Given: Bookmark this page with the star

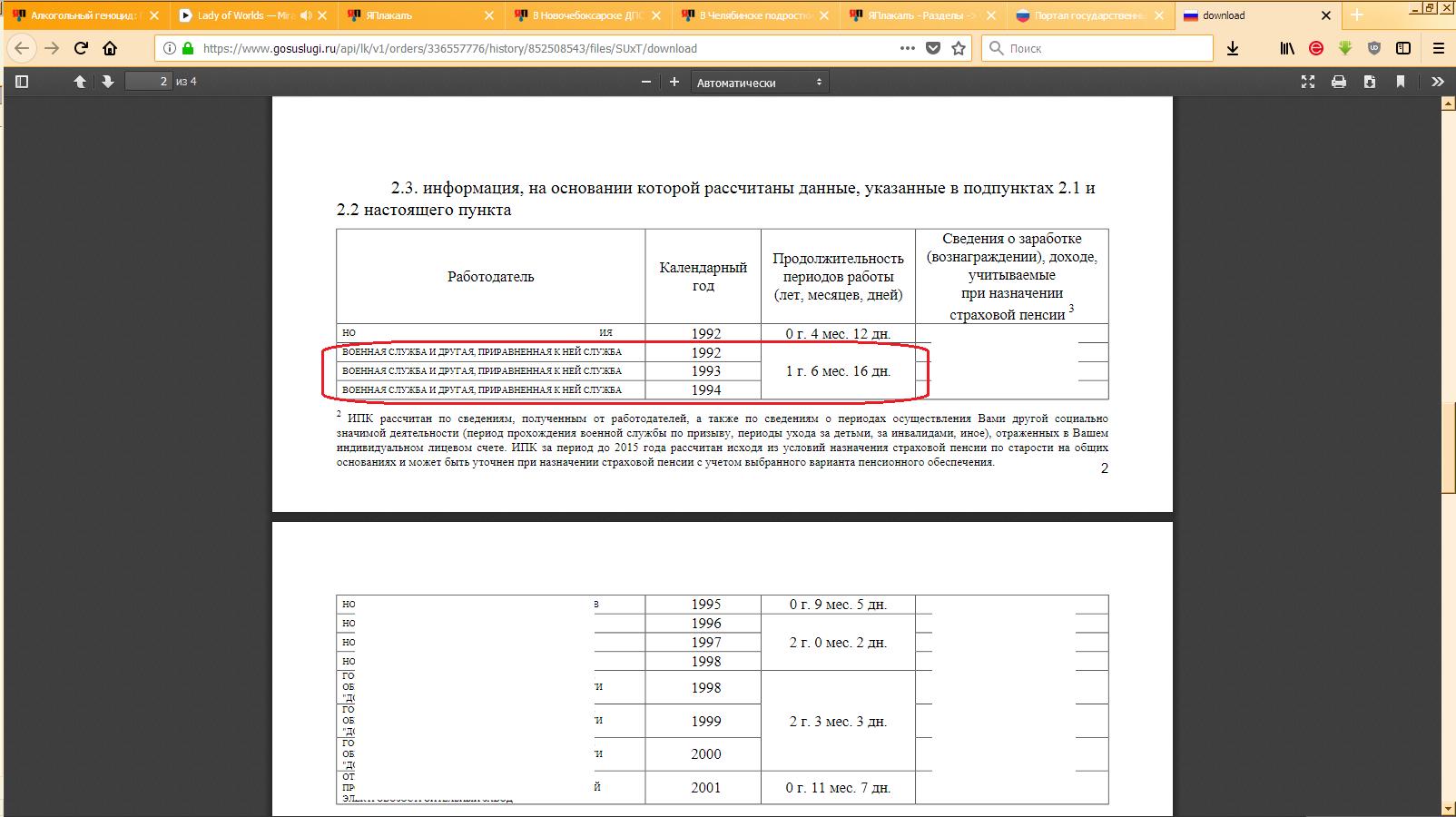Looking at the screenshot, I should coord(958,48).
